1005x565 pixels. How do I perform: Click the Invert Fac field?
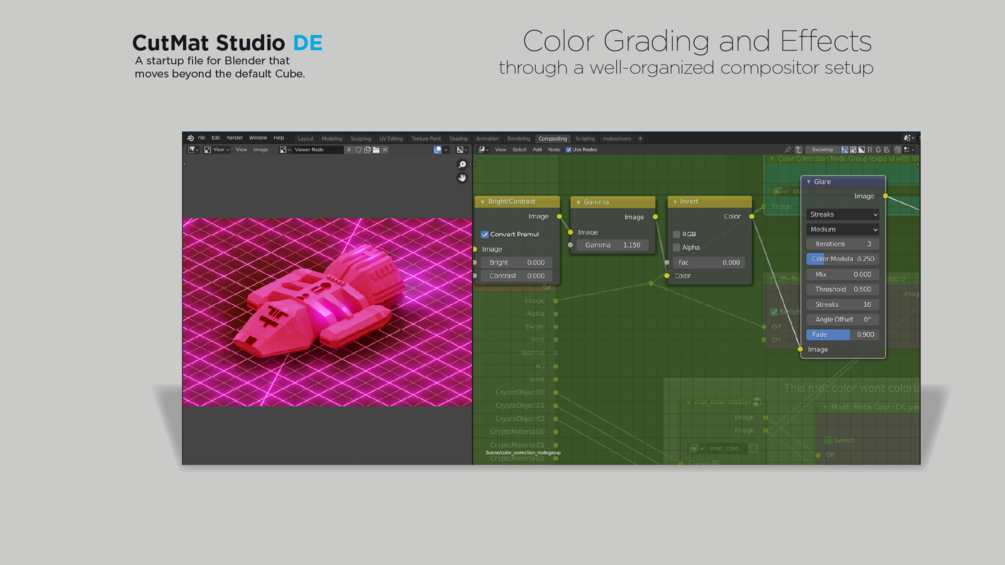click(x=709, y=263)
